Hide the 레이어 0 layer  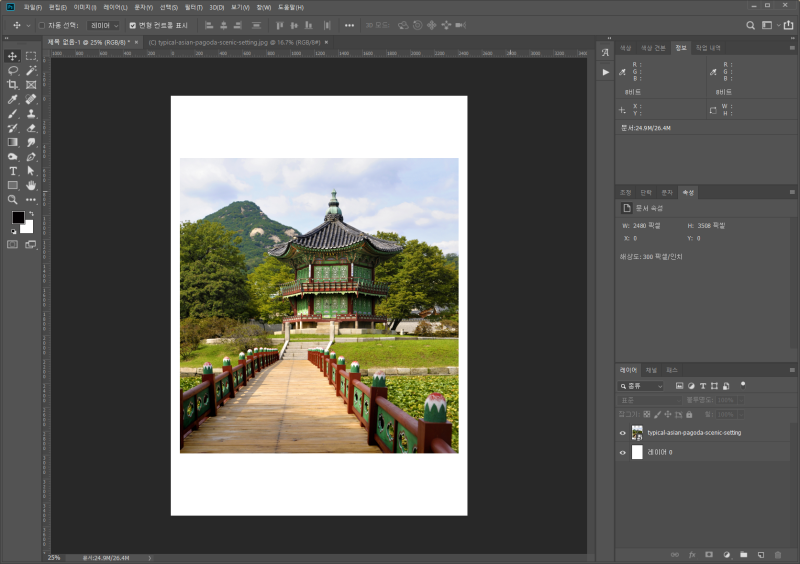[x=622, y=452]
